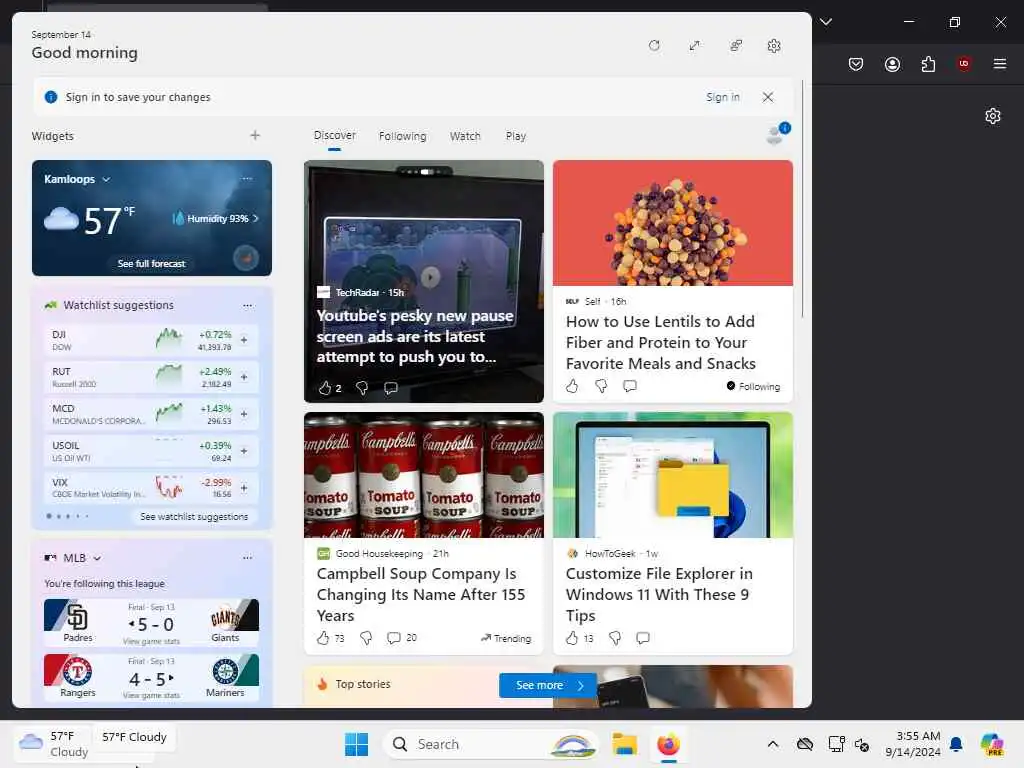The height and width of the screenshot is (768, 1024).
Task: Click the taskbar Search box
Action: (x=492, y=744)
